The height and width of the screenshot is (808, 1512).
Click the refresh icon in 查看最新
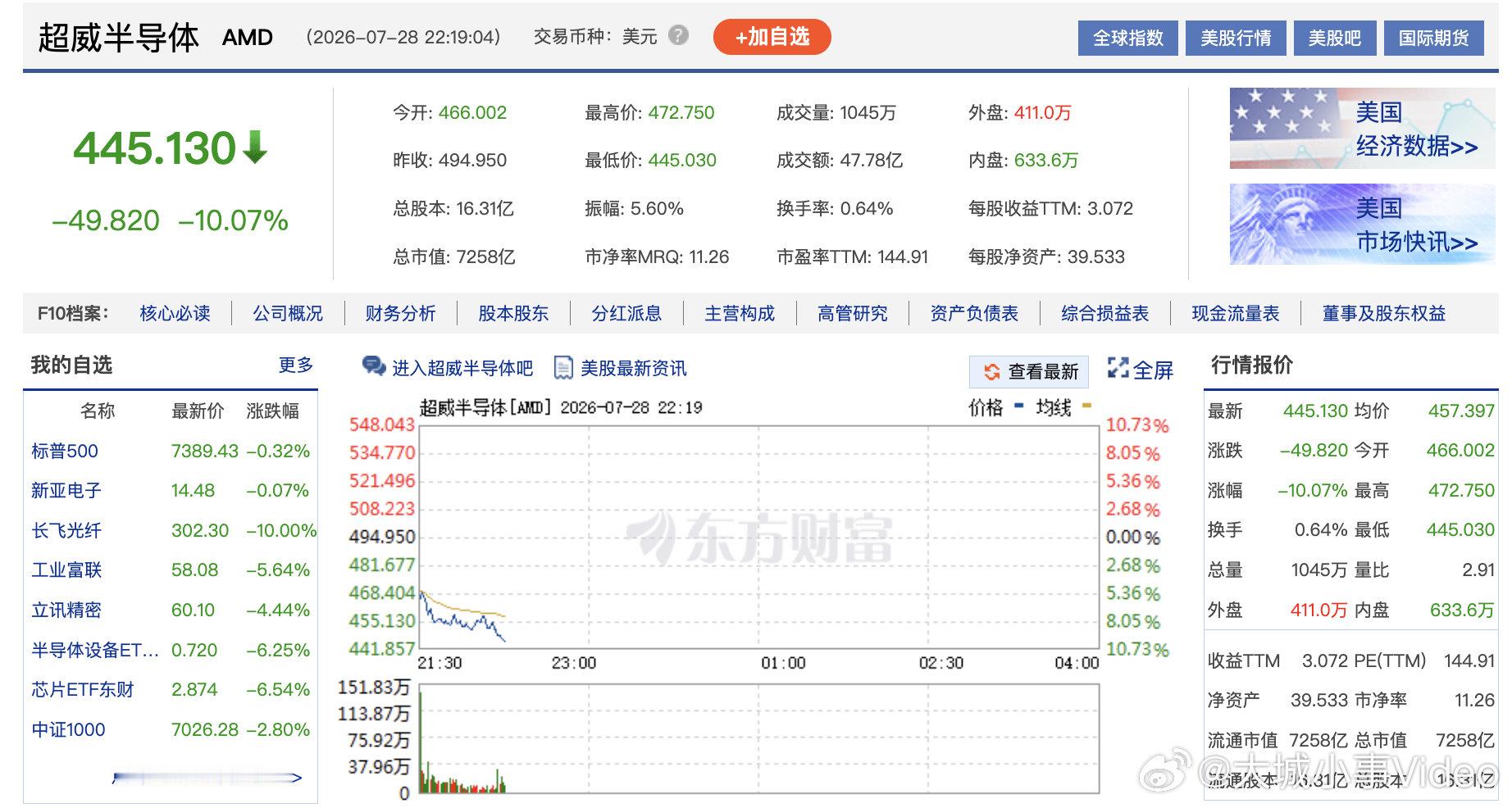tap(991, 371)
